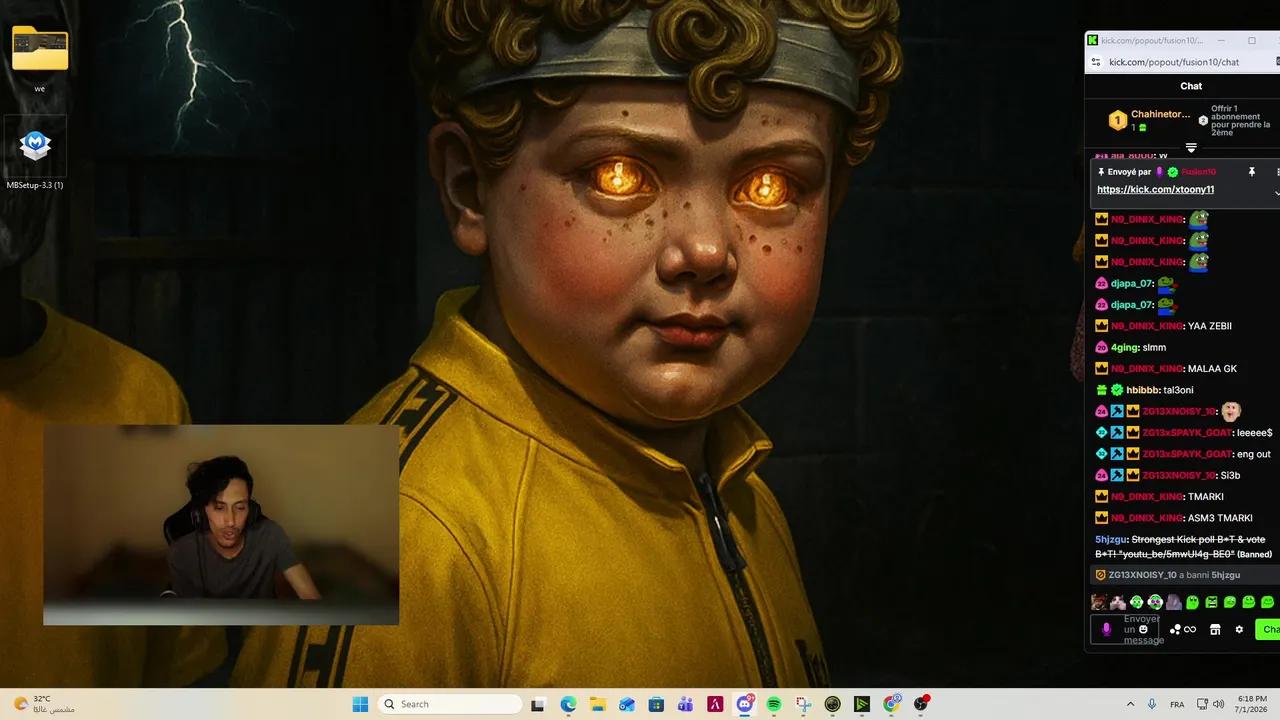This screenshot has width=1280, height=720.
Task: Open the https://kick.com/xtoony11 link
Action: [1155, 190]
